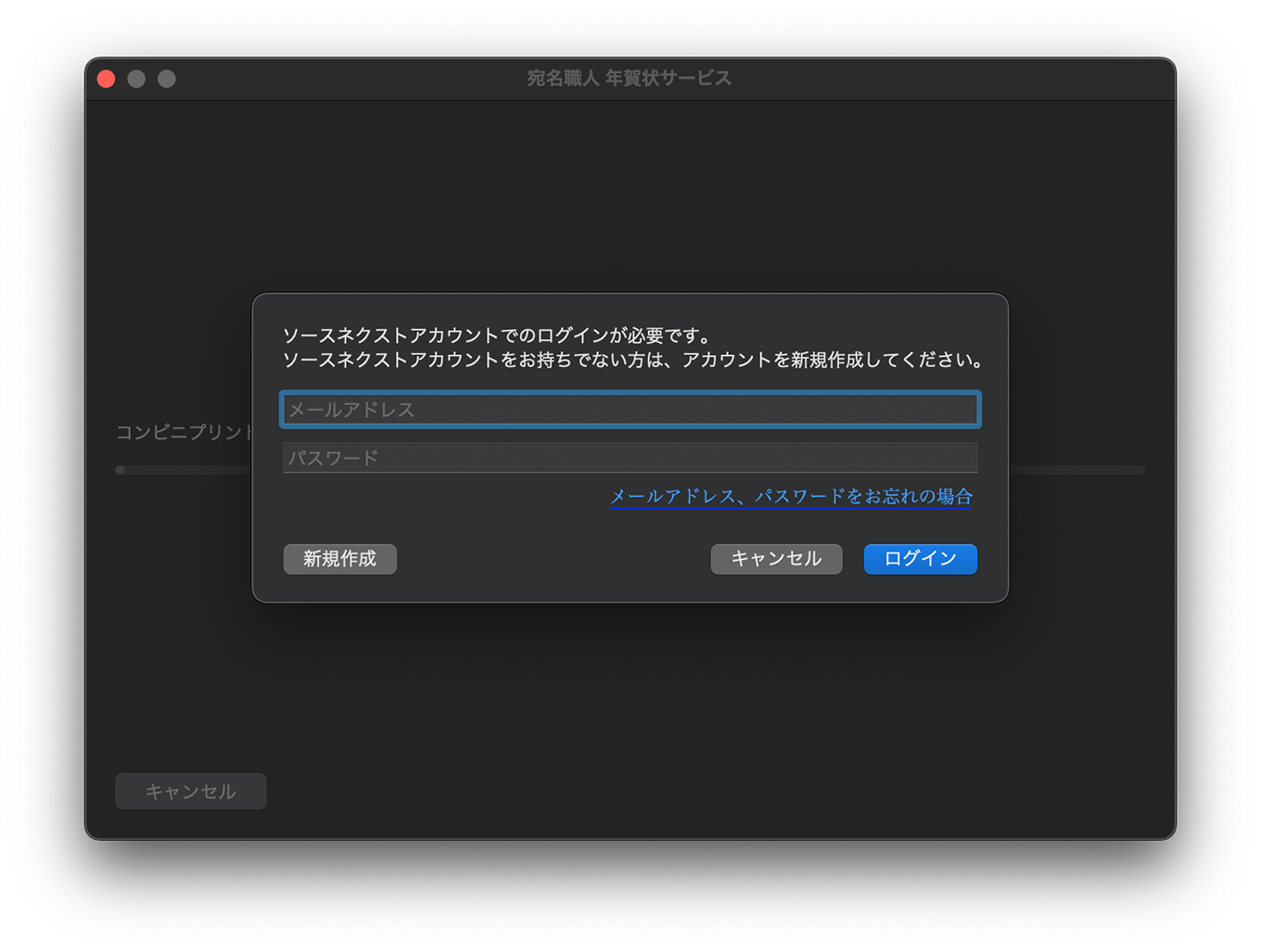
Task: Click the 新規作成 button to create an account
Action: click(x=340, y=559)
